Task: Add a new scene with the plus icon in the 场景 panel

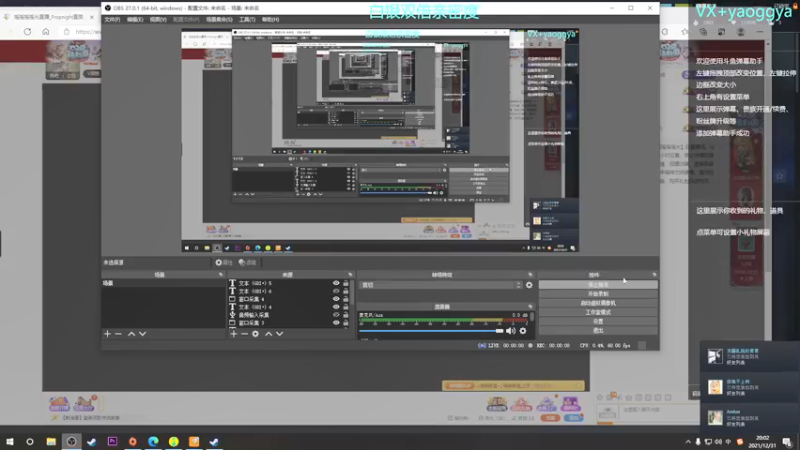Action: point(107,334)
